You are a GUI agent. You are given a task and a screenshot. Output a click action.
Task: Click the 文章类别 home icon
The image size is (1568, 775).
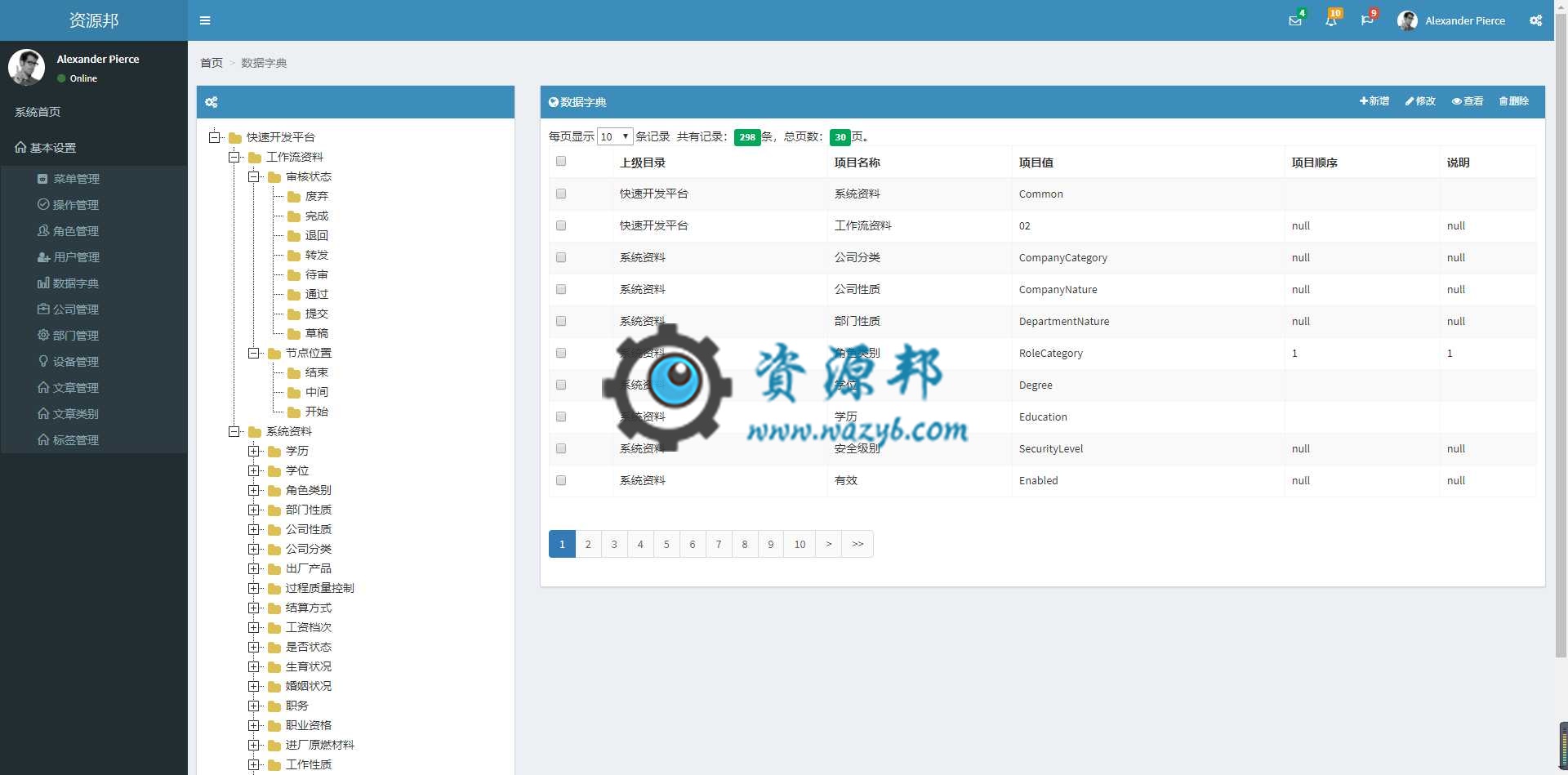(x=43, y=413)
